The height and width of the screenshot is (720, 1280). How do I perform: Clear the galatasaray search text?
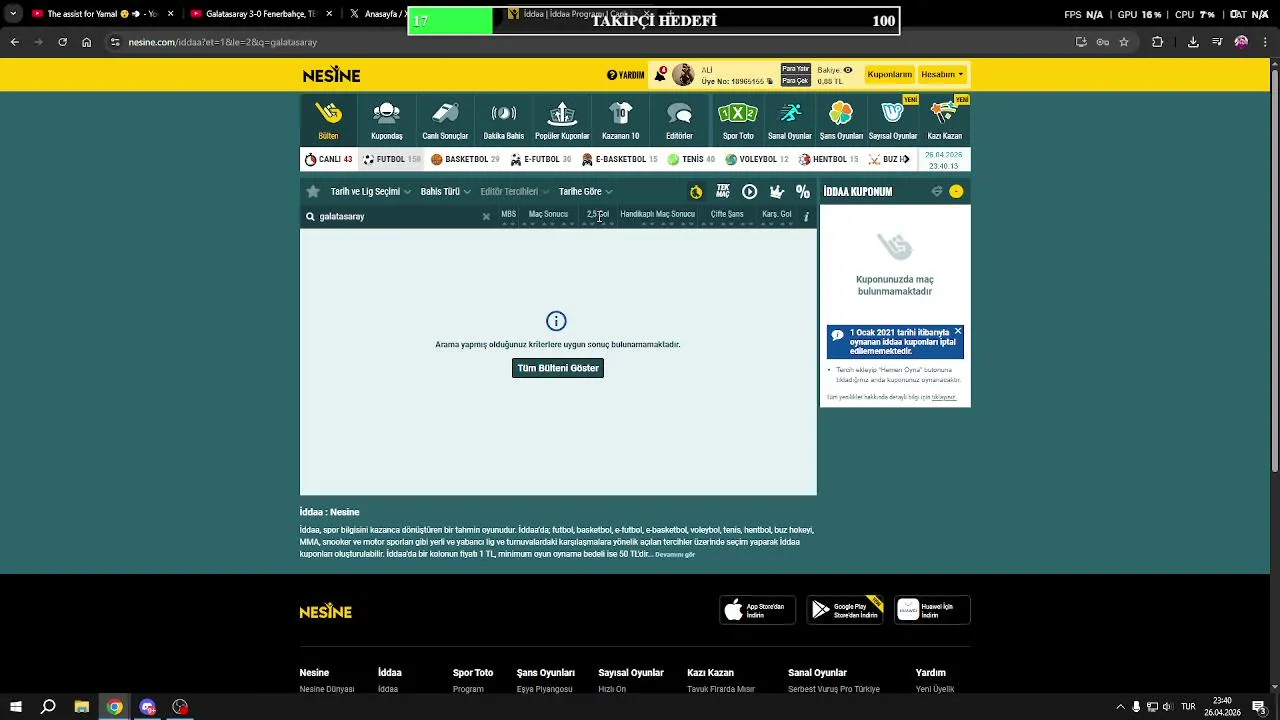pos(486,216)
